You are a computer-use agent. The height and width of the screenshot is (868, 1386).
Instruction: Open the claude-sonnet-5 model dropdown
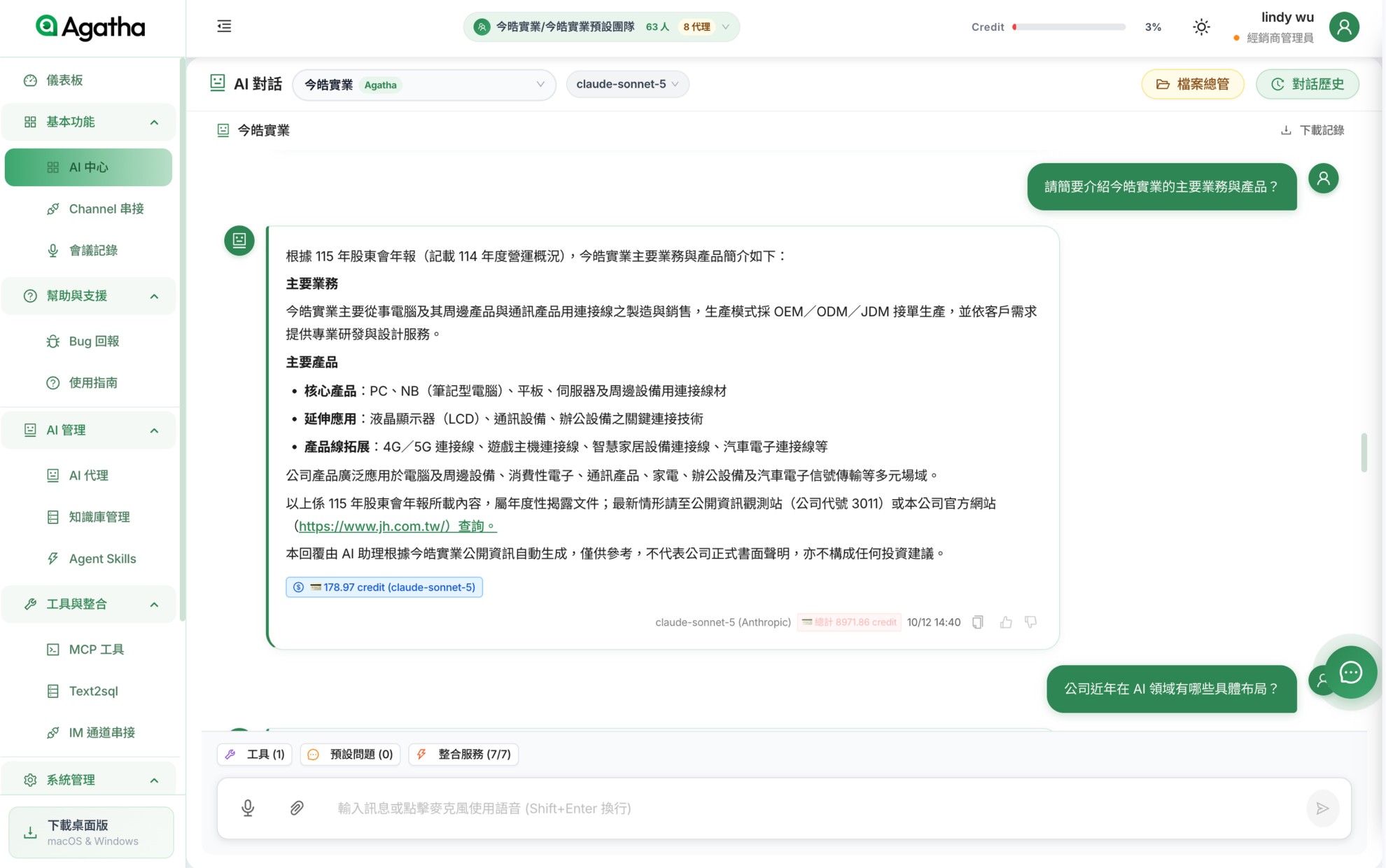(627, 84)
